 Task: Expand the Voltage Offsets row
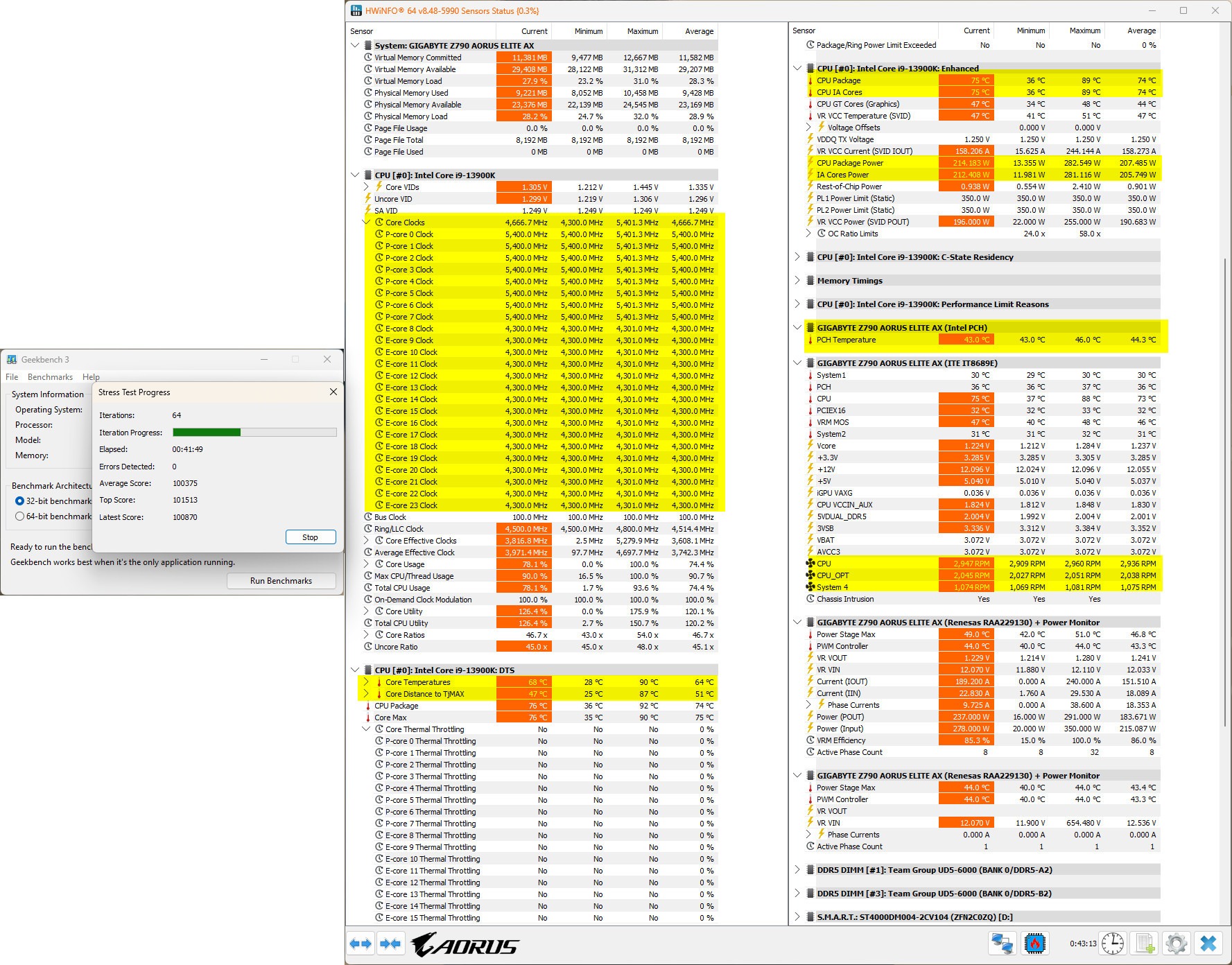(x=808, y=128)
